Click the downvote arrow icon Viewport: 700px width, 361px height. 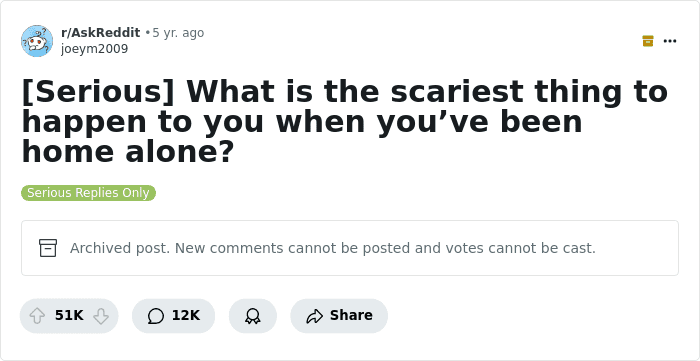[101, 316]
